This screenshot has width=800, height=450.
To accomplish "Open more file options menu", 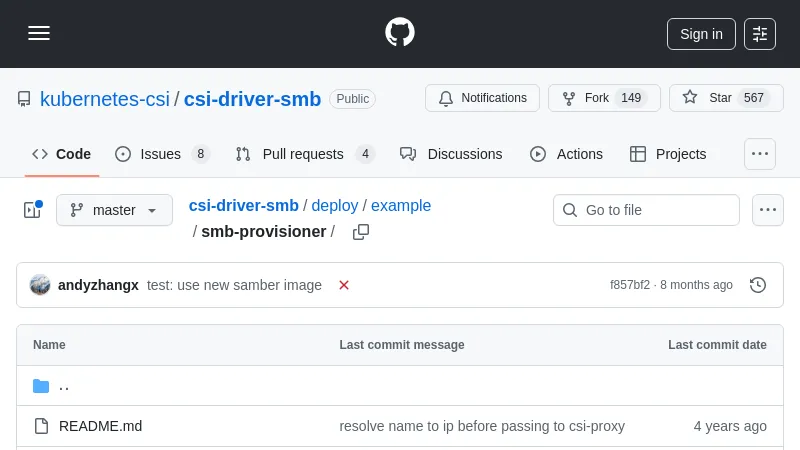I will click(x=768, y=210).
